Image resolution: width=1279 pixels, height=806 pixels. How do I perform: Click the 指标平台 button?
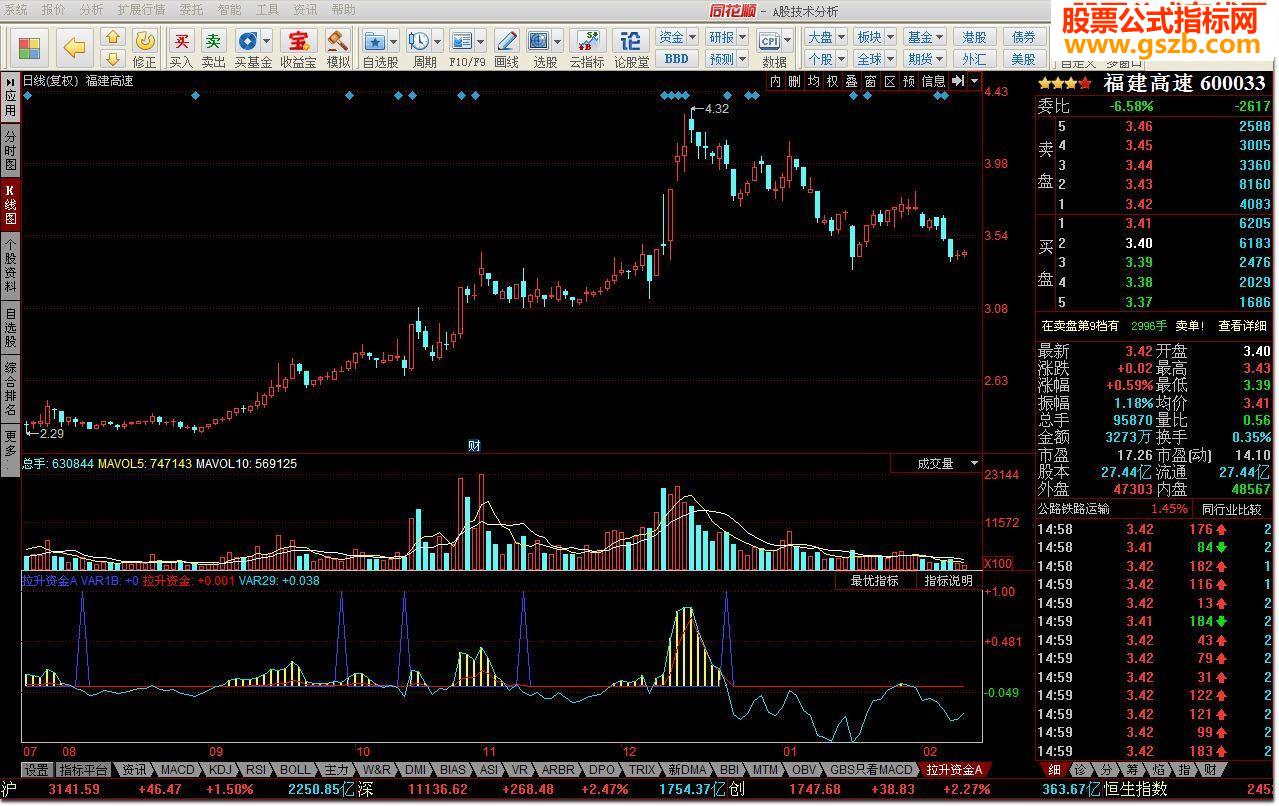[x=83, y=770]
